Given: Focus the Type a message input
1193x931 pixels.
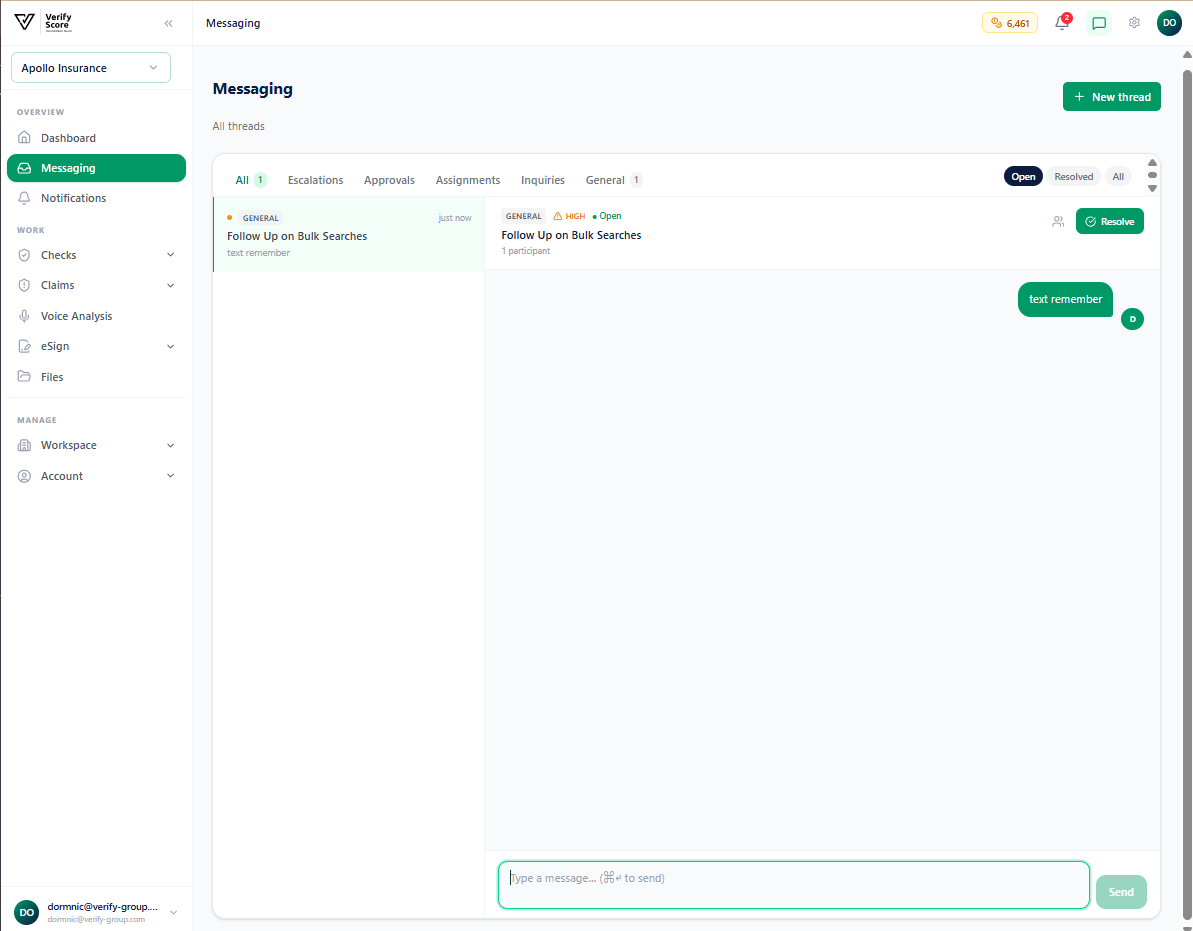Looking at the screenshot, I should click(x=794, y=885).
